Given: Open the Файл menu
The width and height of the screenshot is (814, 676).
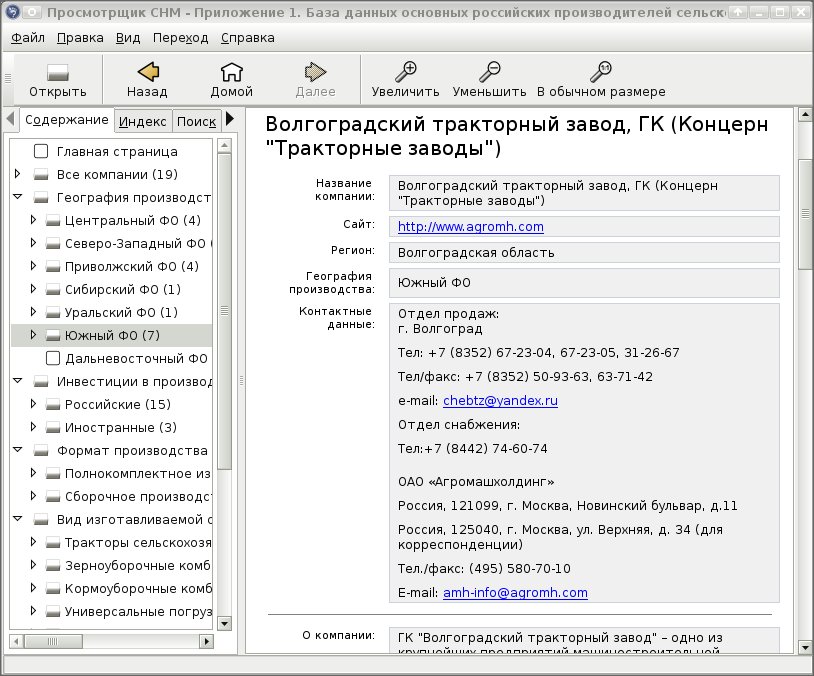Looking at the screenshot, I should point(28,38).
